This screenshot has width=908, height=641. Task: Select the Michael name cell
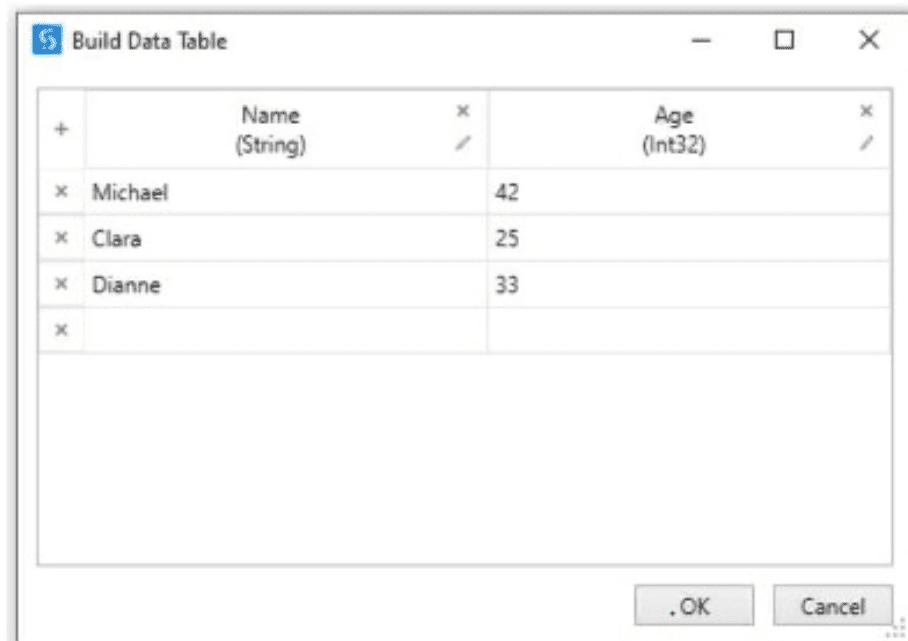pos(285,192)
